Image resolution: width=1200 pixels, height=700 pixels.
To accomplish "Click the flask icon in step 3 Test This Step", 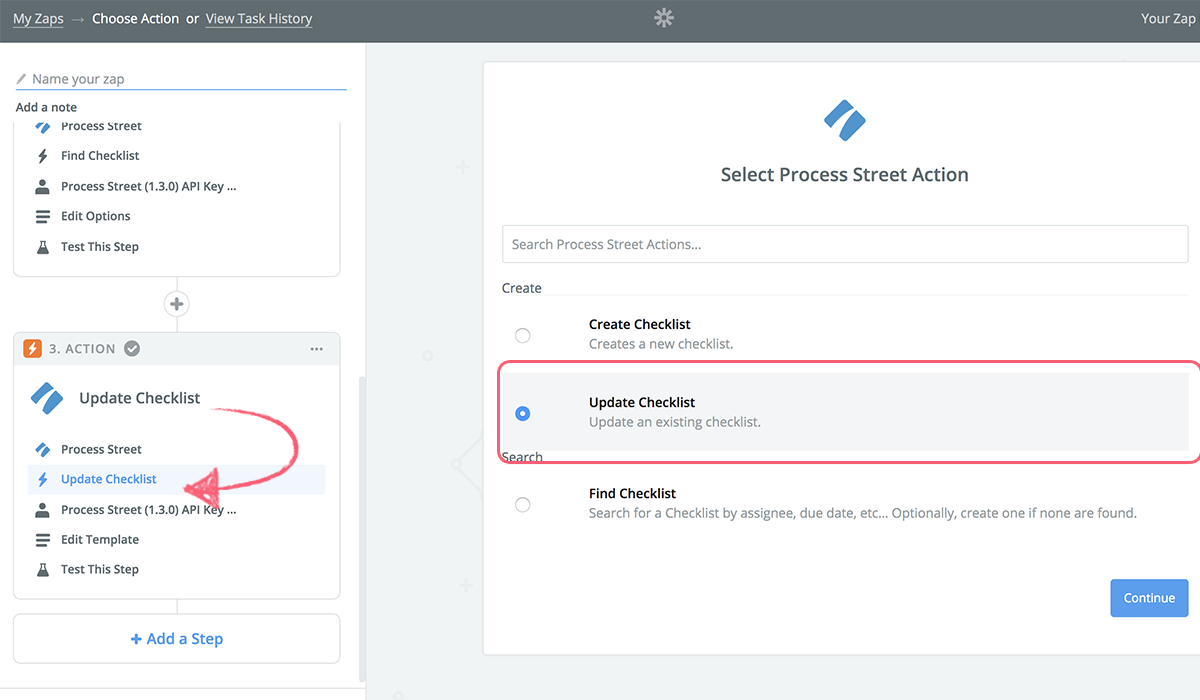I will [x=42, y=570].
